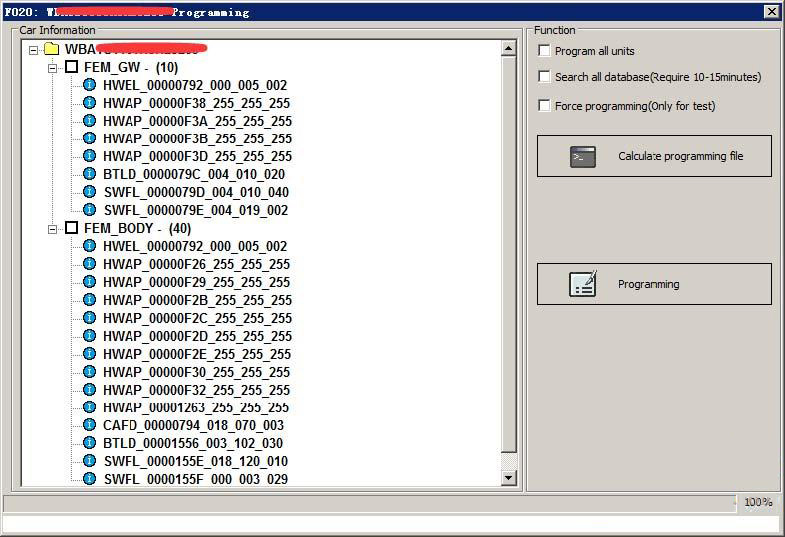Image resolution: width=785 pixels, height=537 pixels.
Task: Click info icon next to HWAP_00000F38_255_255_255
Action: [89, 103]
